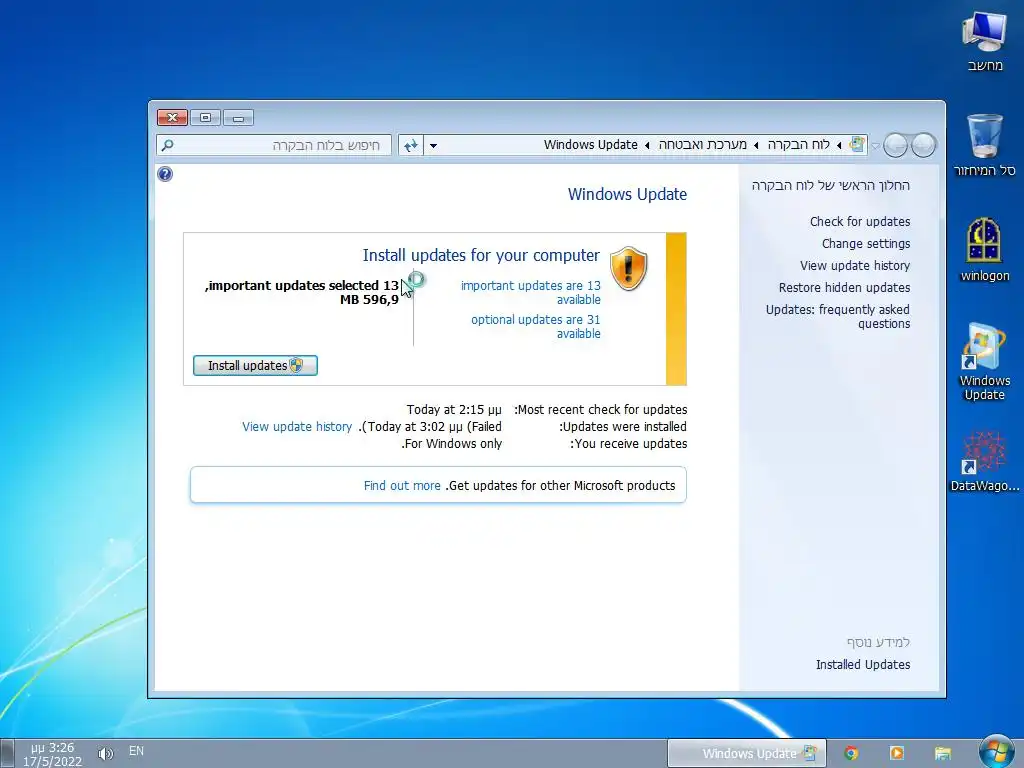
Task: Open File Explorer from taskbar
Action: (942, 753)
